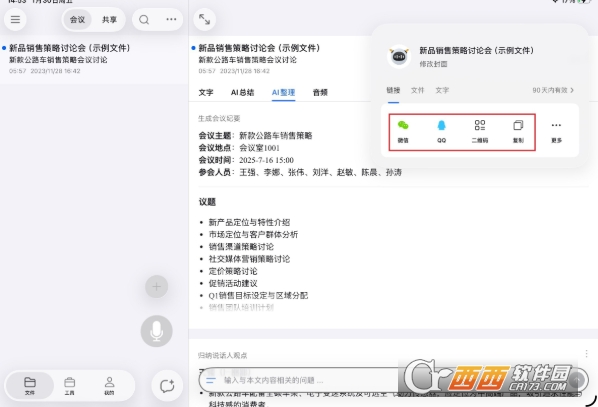Change the 90天内有效 validity period
The image size is (598, 407).
[553, 90]
